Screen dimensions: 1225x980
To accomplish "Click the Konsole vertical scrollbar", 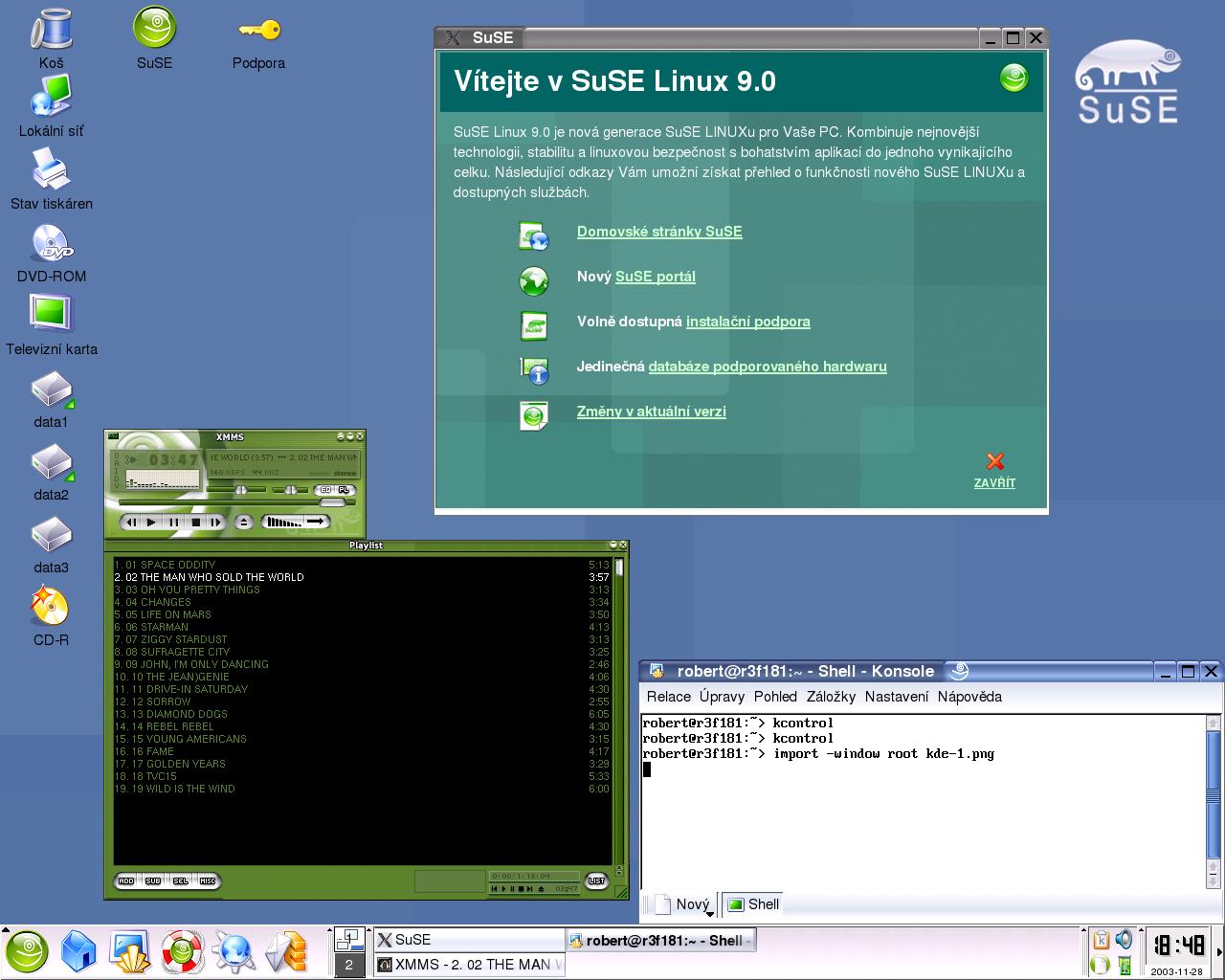I will point(1214,801).
